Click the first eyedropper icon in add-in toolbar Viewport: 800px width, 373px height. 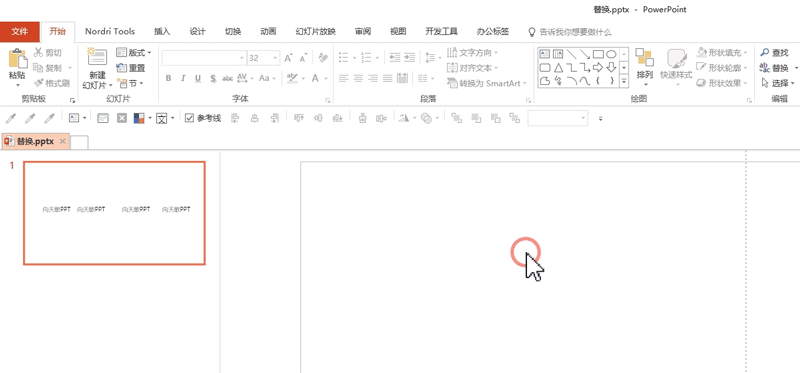(11, 118)
